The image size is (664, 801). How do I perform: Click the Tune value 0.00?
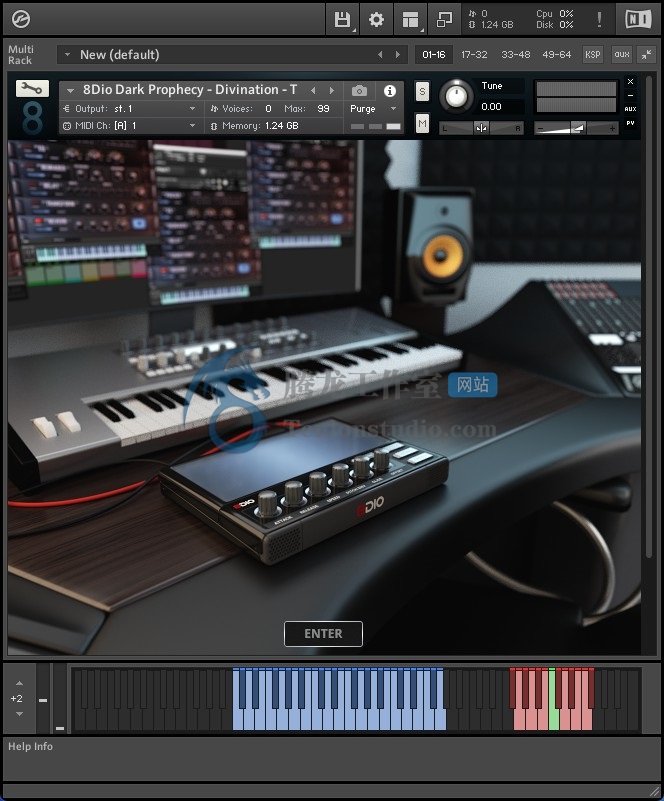click(x=491, y=107)
